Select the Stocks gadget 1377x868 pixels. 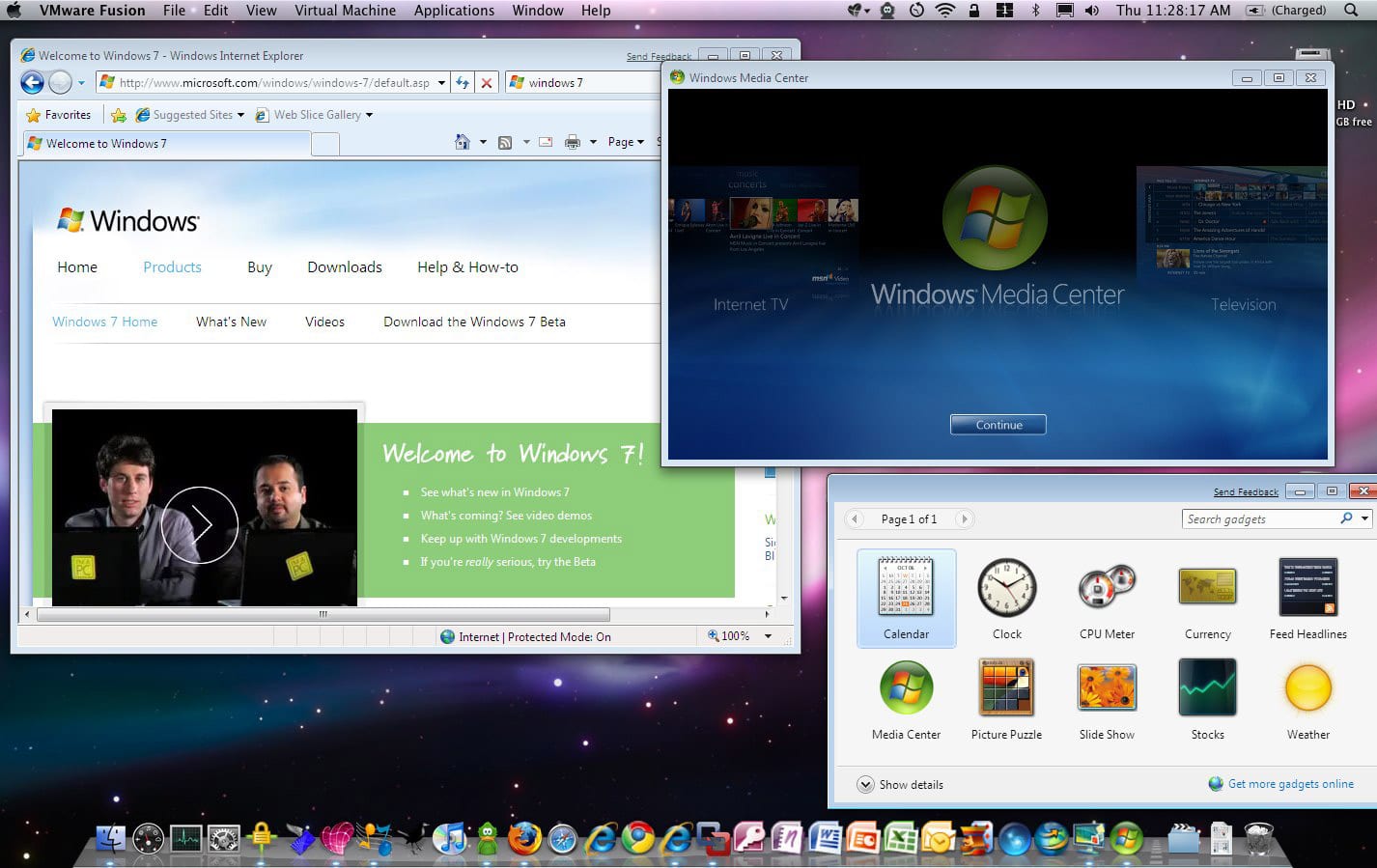[1207, 700]
